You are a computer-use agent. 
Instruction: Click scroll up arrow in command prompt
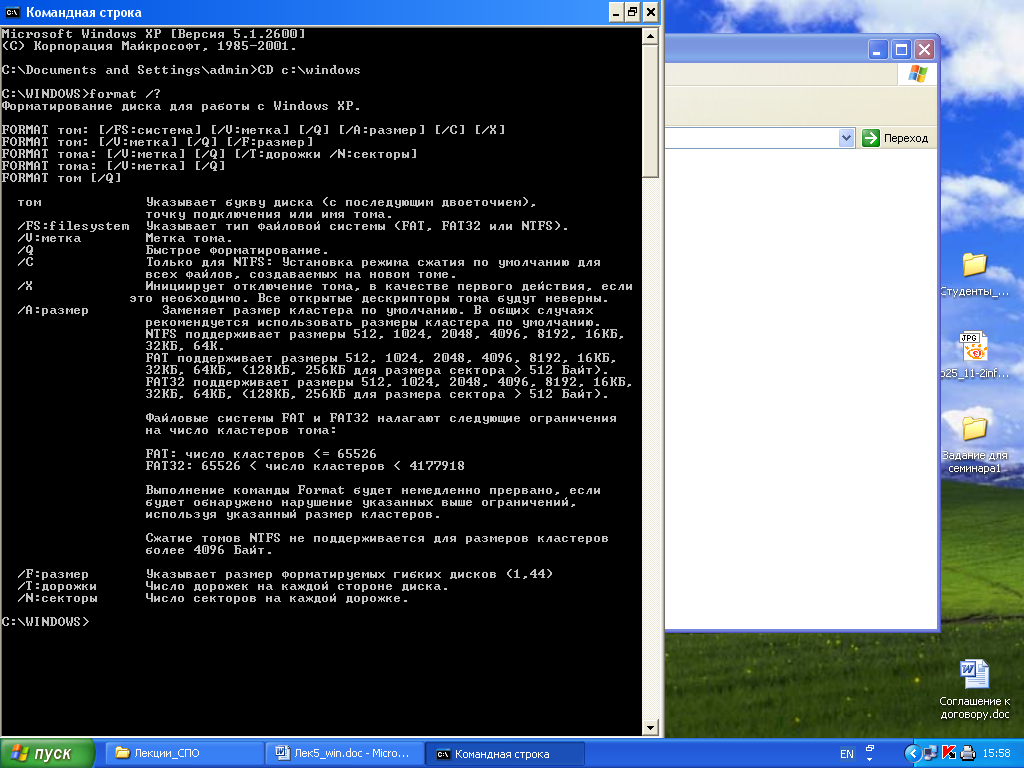(x=650, y=36)
